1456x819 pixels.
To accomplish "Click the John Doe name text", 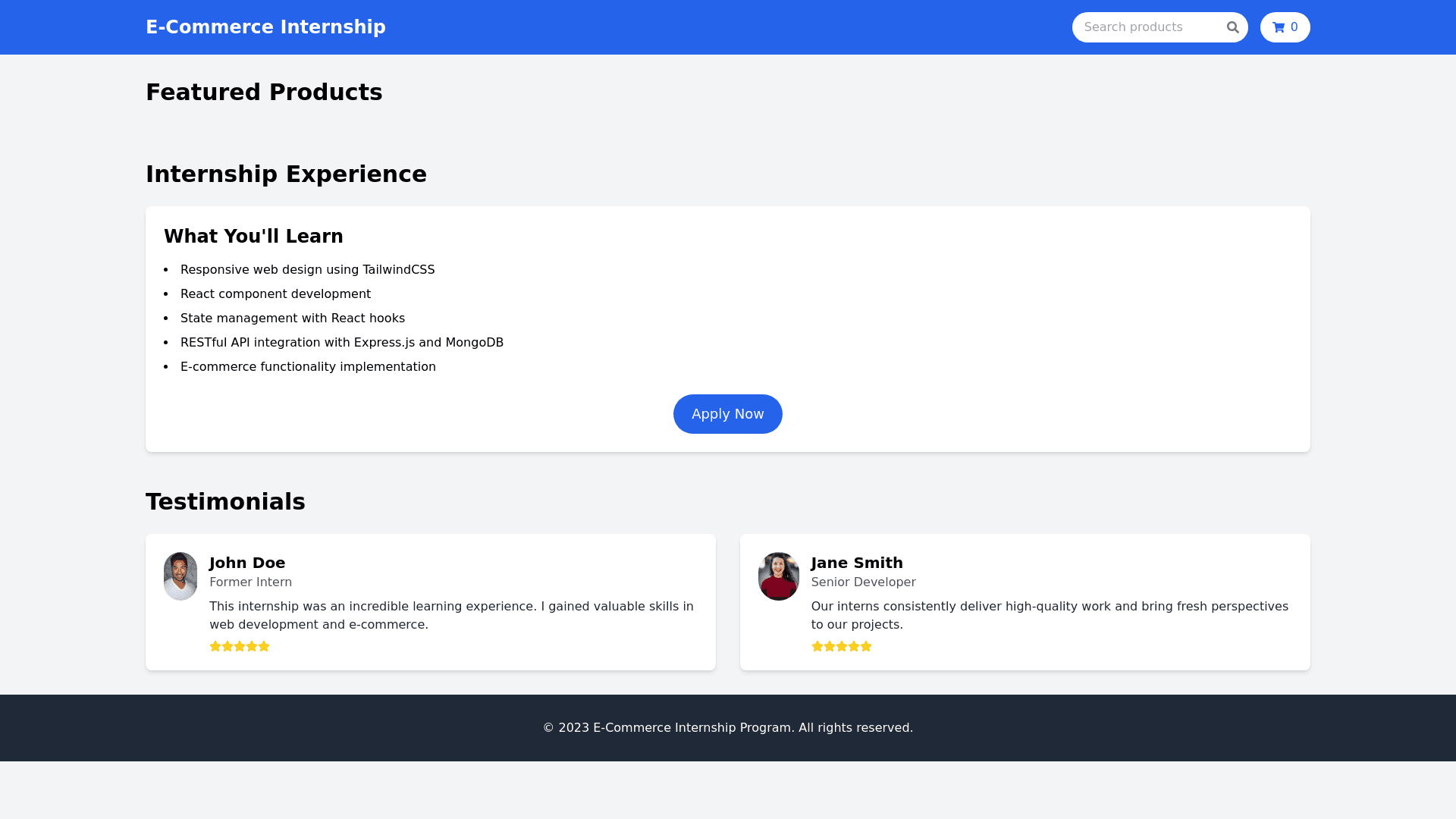I will 247,563.
